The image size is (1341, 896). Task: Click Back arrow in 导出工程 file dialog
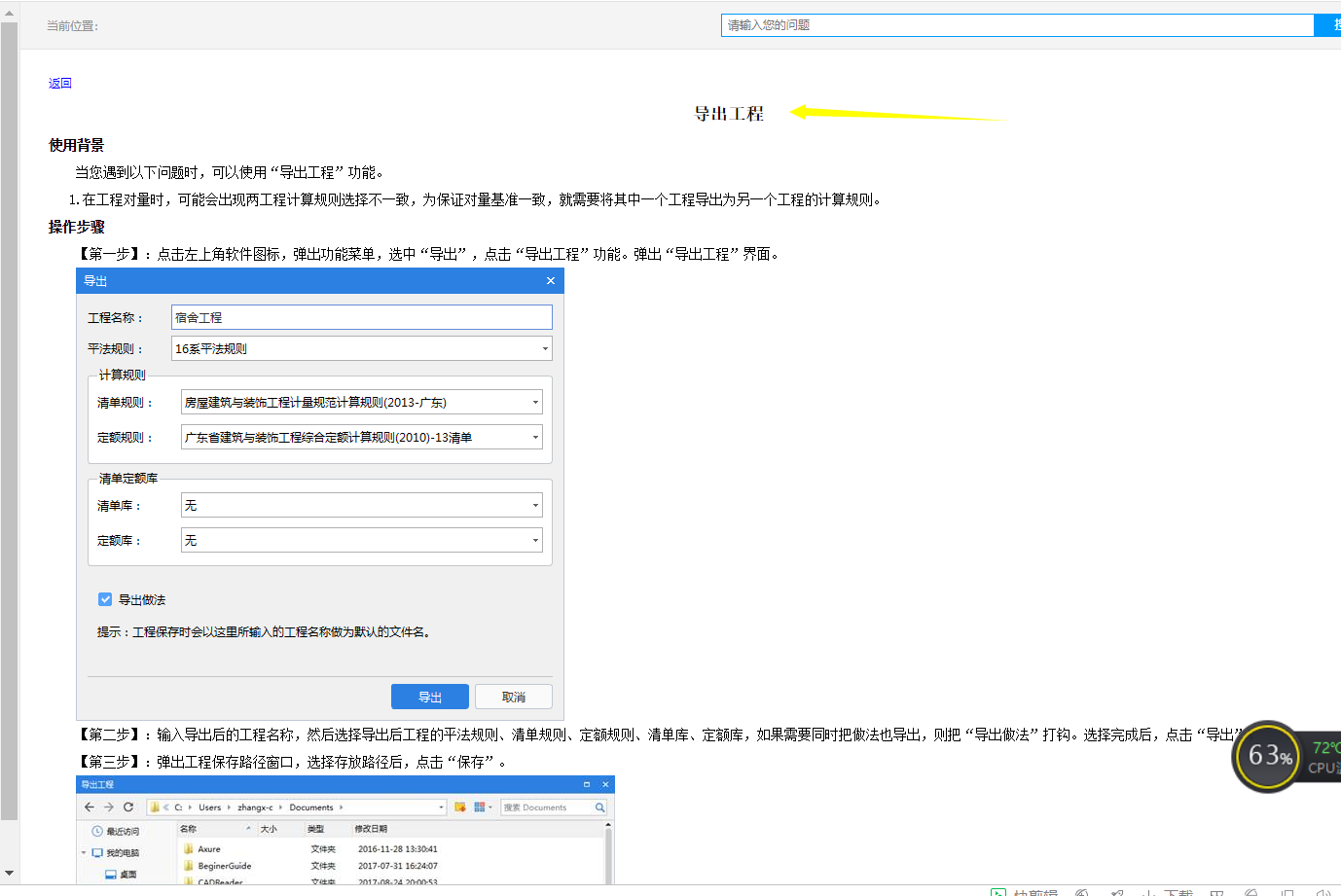[90, 807]
